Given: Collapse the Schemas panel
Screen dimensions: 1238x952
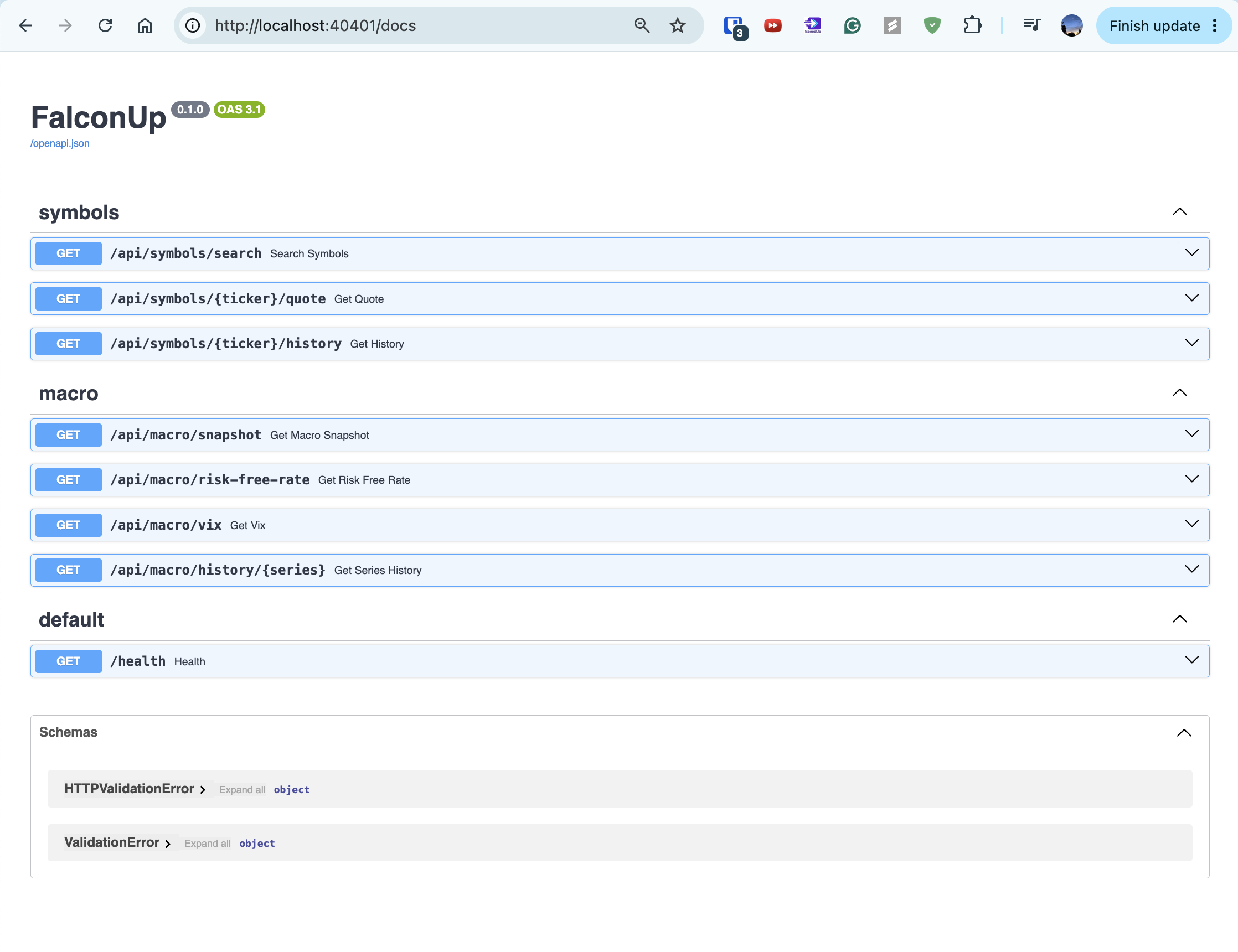Looking at the screenshot, I should [1184, 733].
